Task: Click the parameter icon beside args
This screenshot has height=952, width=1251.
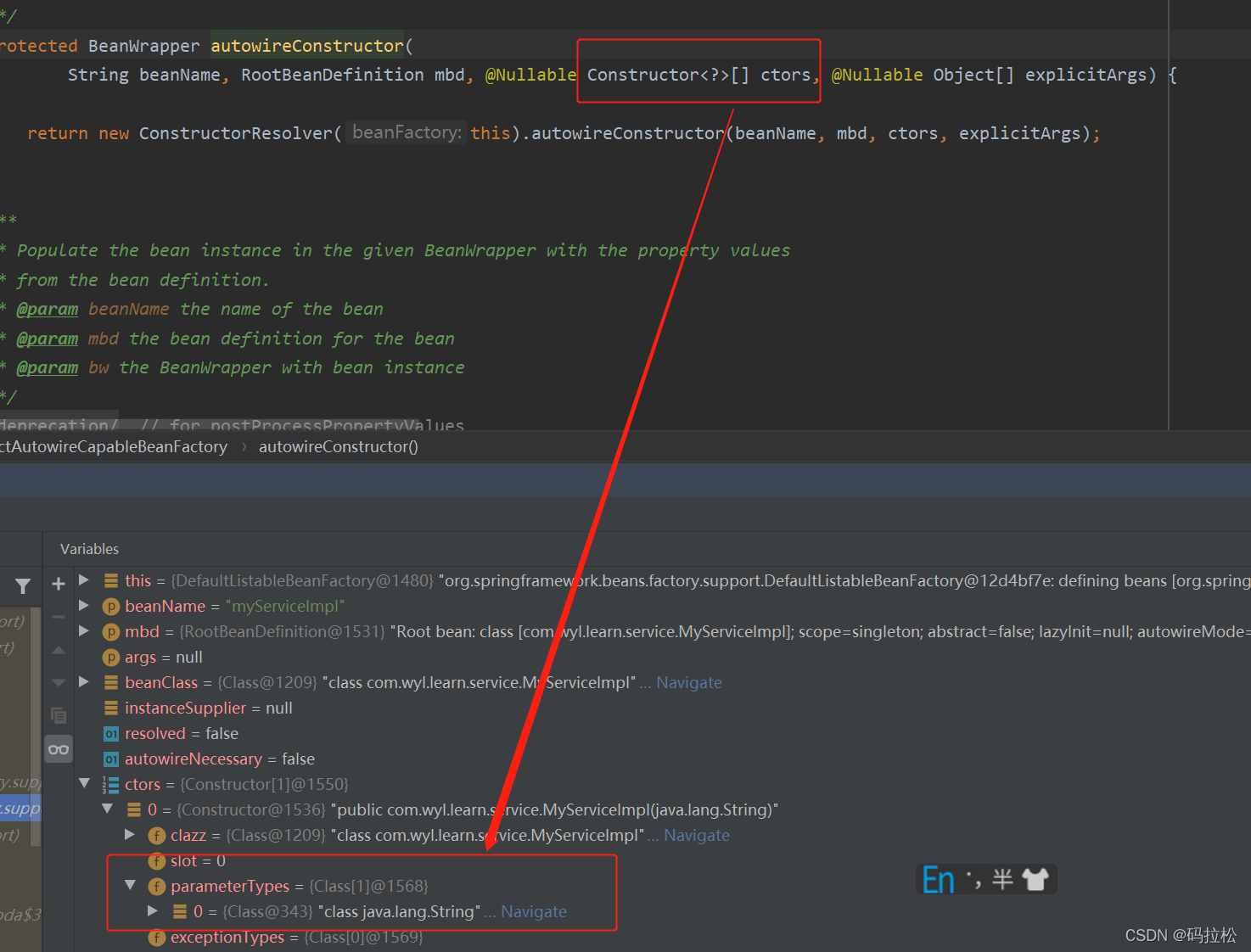Action: (111, 658)
